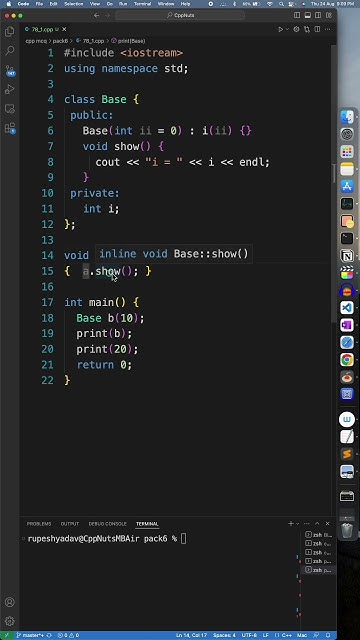Click 'cpp mcq' in the breadcrumb
The height and width of the screenshot is (640, 360).
36,41
